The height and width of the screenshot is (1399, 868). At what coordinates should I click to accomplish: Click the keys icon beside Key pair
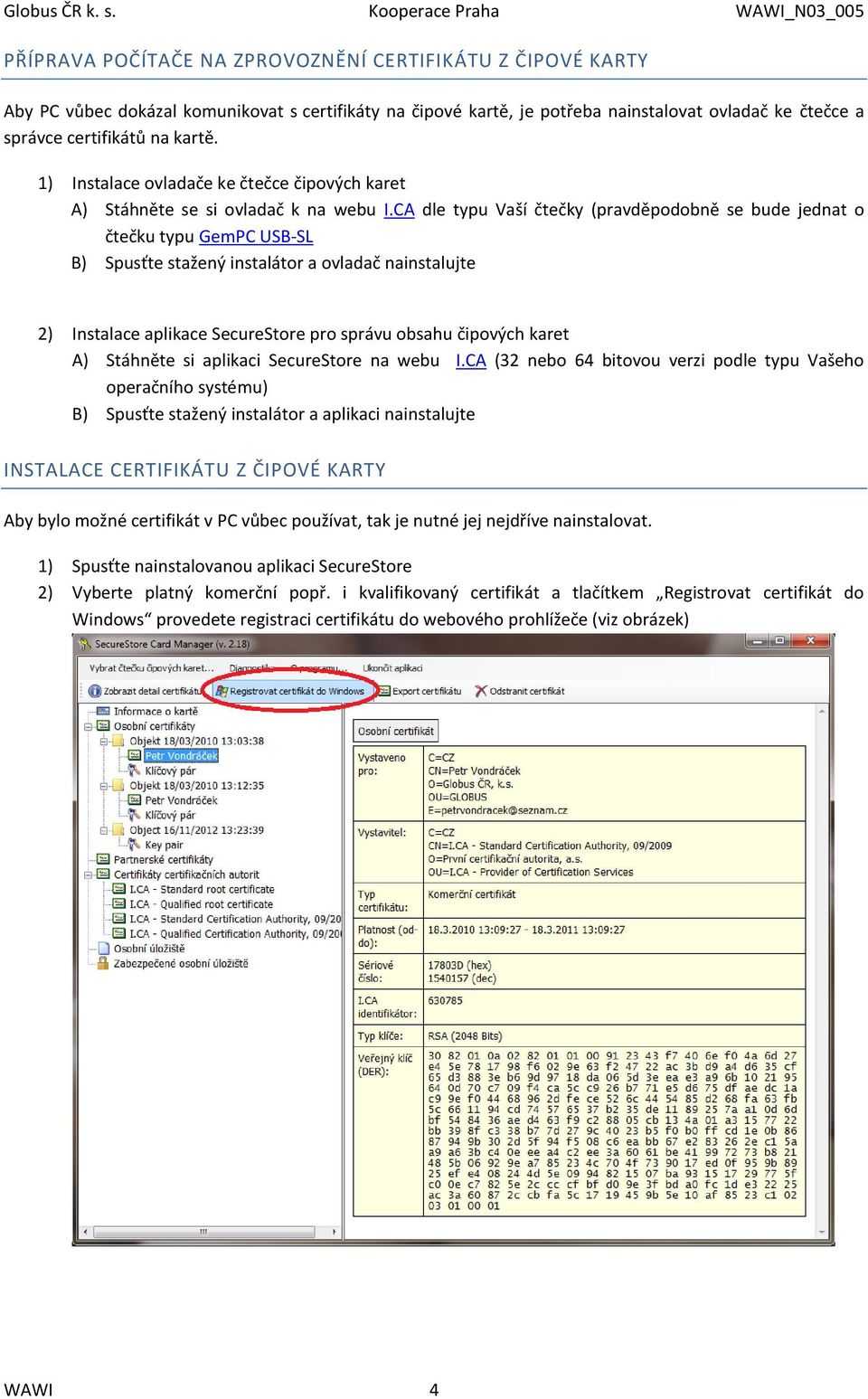(136, 845)
